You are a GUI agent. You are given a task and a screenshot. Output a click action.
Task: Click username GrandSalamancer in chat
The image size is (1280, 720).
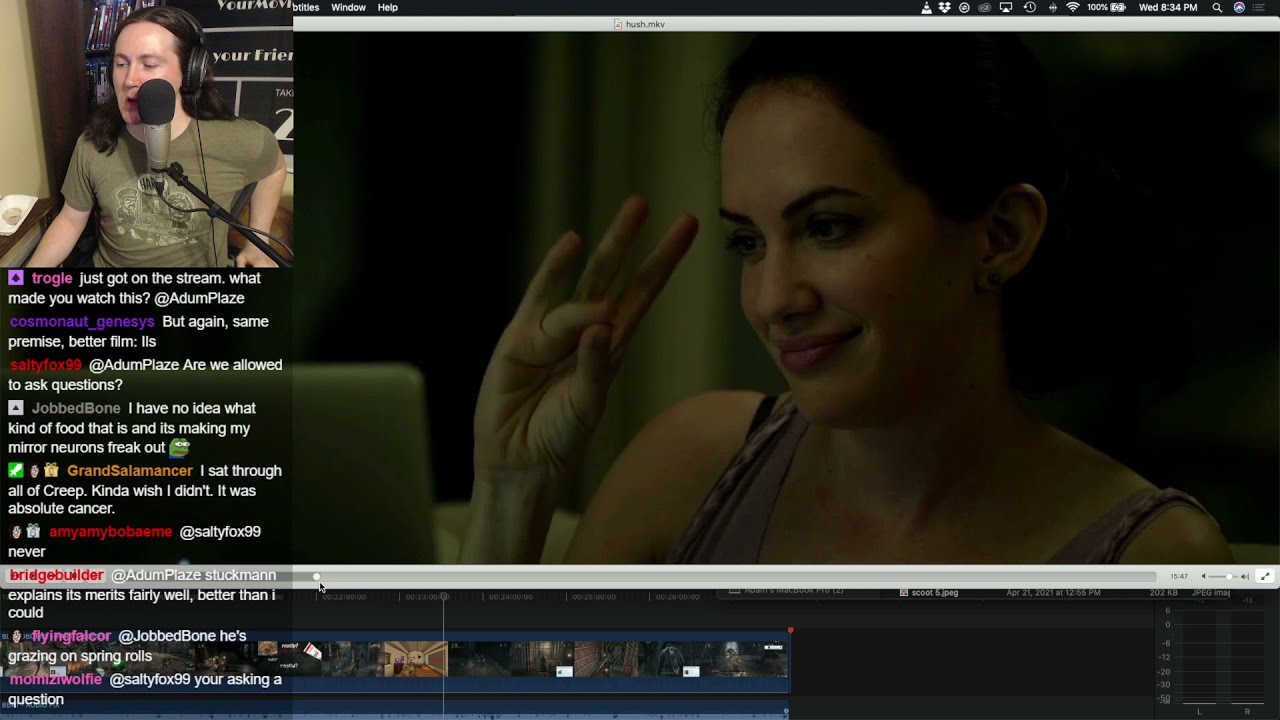coord(130,471)
